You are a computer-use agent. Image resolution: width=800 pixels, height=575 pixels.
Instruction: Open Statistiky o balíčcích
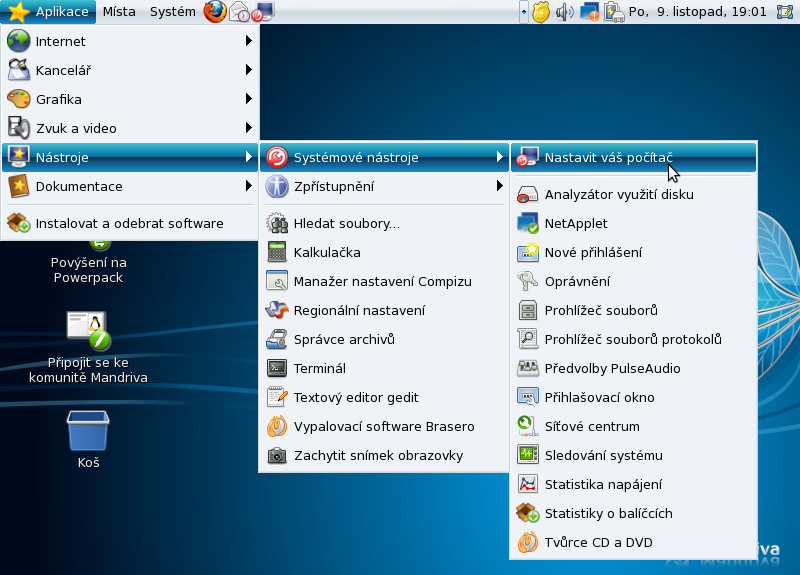point(633,513)
